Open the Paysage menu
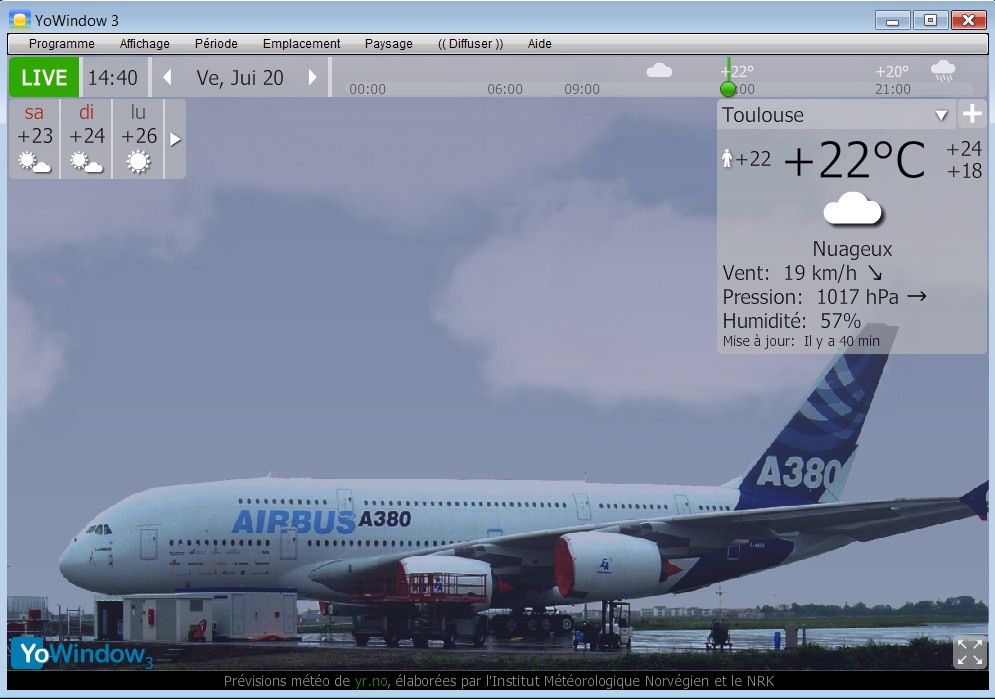The image size is (995, 699). click(388, 44)
